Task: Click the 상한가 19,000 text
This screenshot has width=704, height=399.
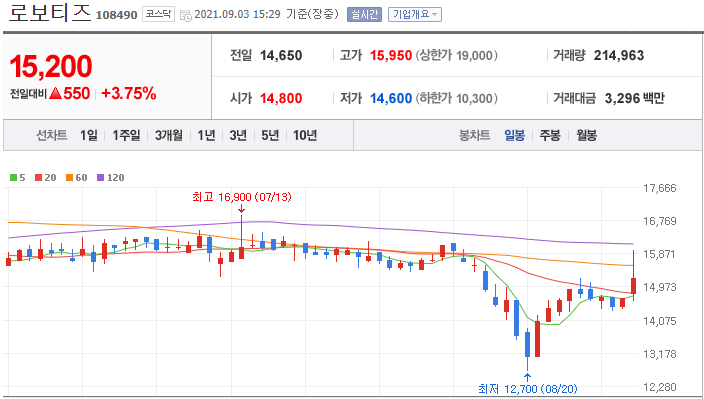Action: 457,56
